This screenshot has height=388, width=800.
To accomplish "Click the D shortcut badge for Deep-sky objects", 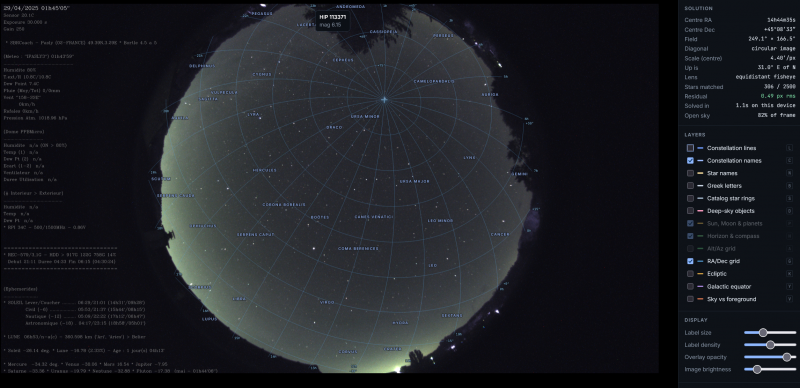I will click(x=789, y=211).
